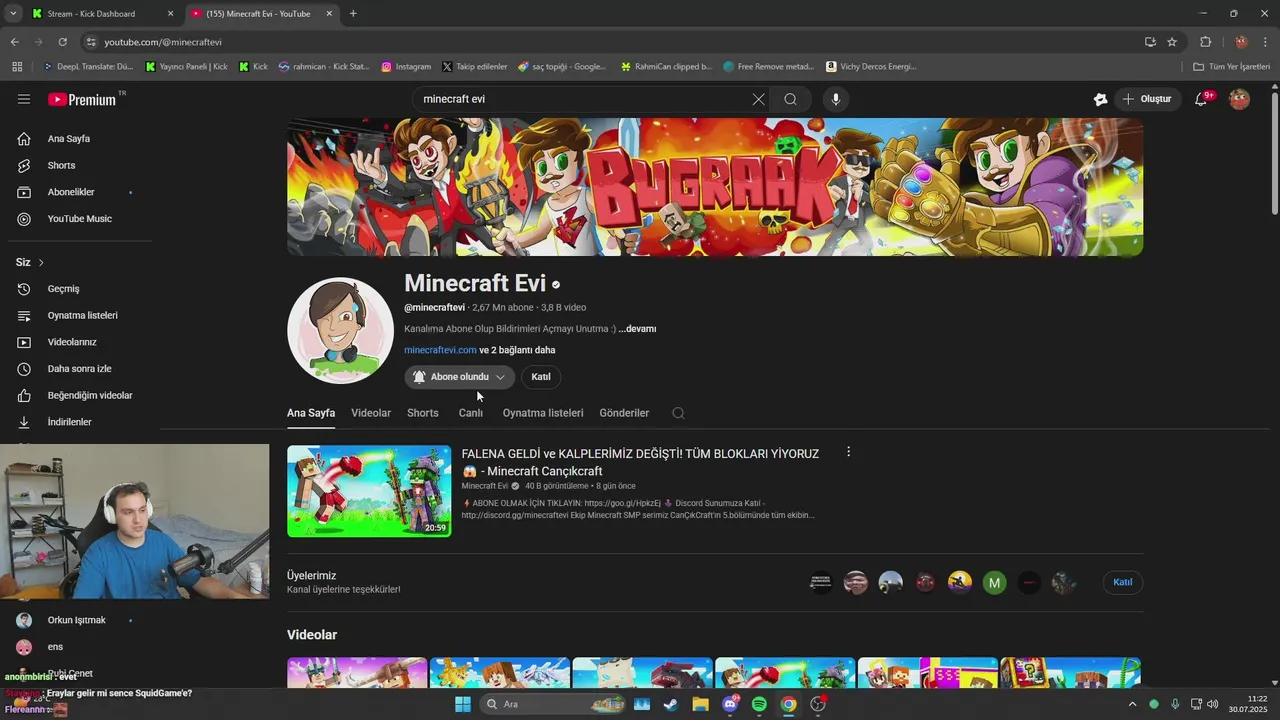Image resolution: width=1280 pixels, height=720 pixels.
Task: Go back with the browser back arrow
Action: point(14,42)
